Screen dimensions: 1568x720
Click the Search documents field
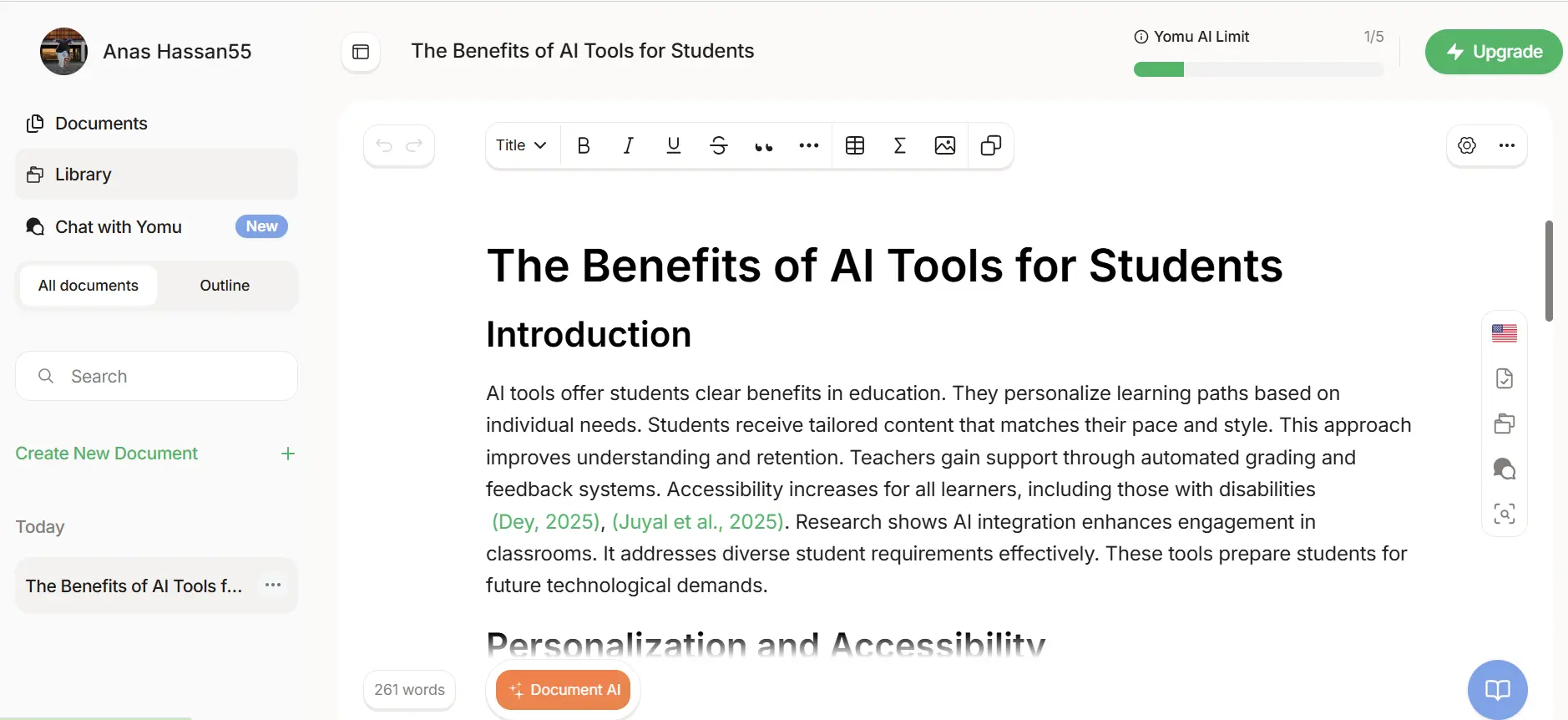click(156, 376)
